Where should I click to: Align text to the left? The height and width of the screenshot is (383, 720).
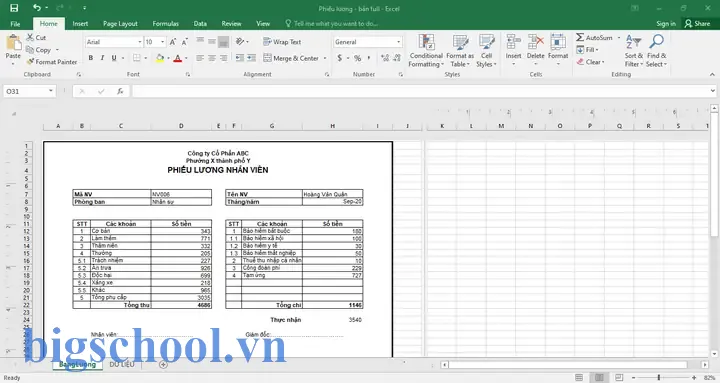point(200,58)
